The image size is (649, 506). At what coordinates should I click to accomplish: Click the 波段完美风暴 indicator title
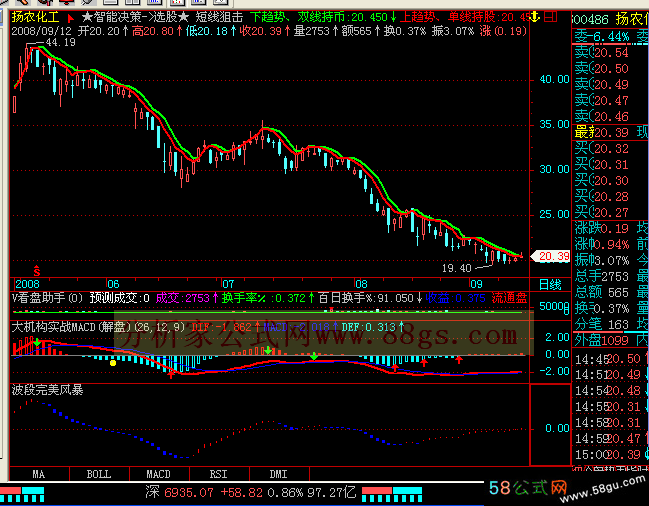click(48, 390)
